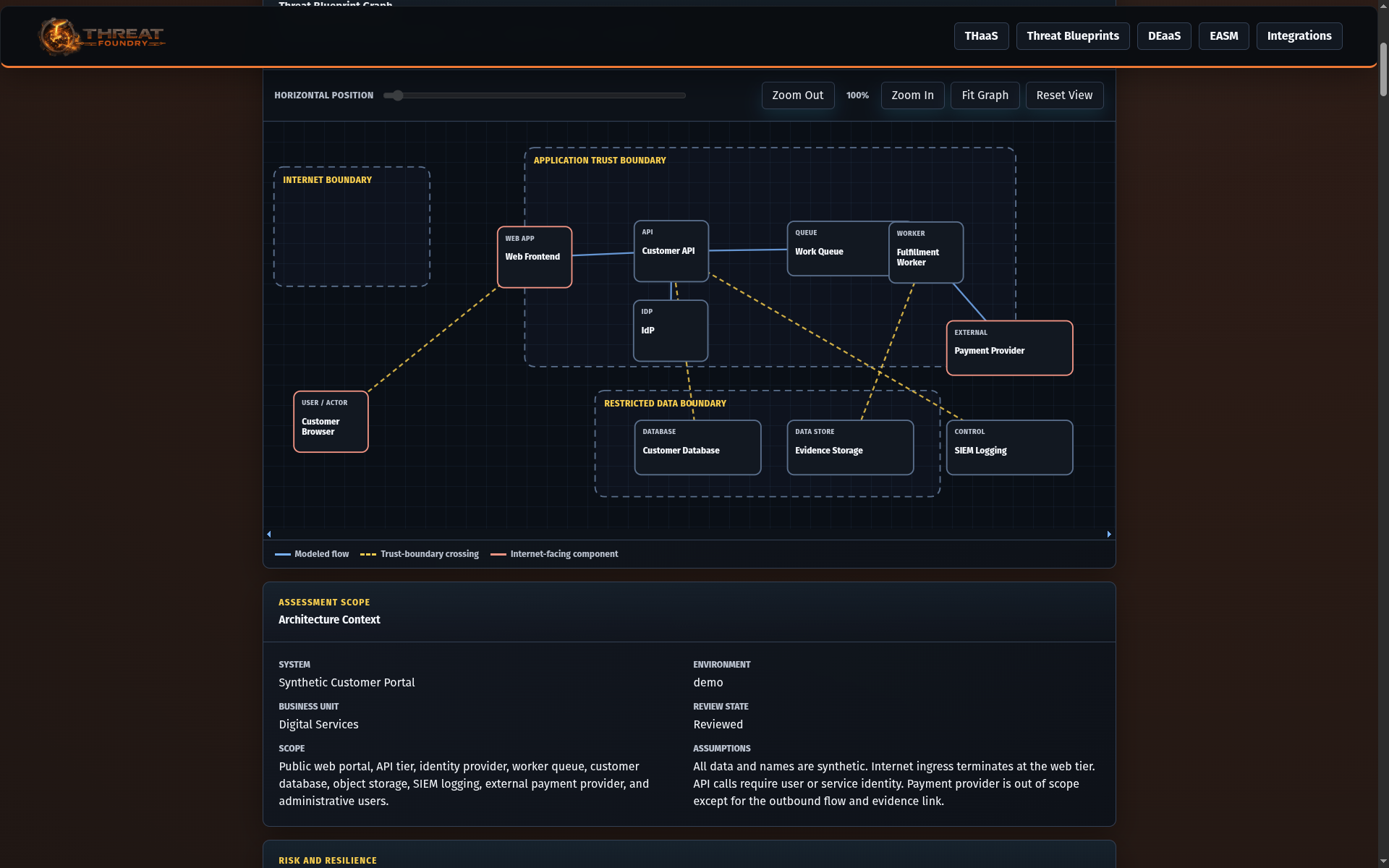Click the Risk and Resilience heading
1389x868 pixels.
[x=328, y=861]
